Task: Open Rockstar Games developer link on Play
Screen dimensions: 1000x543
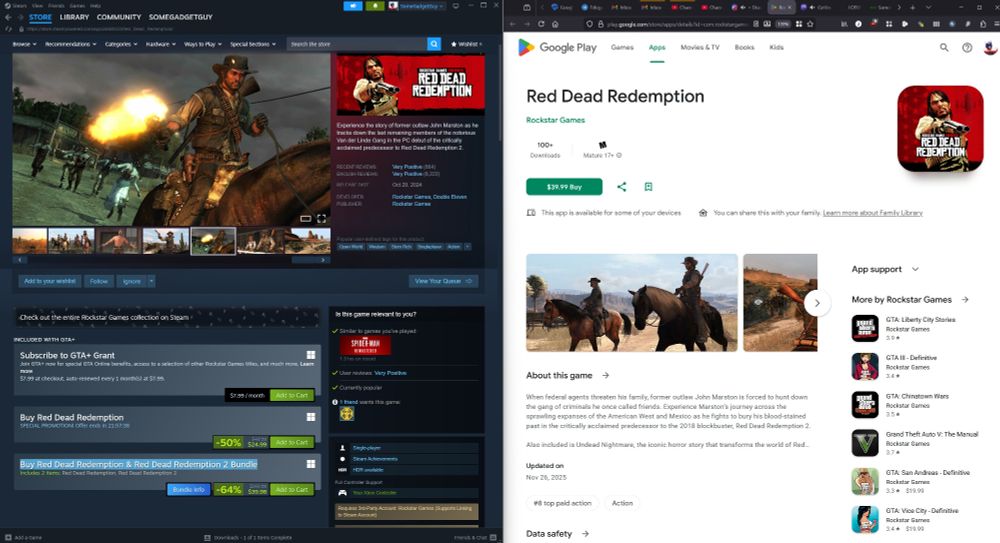Action: click(555, 120)
